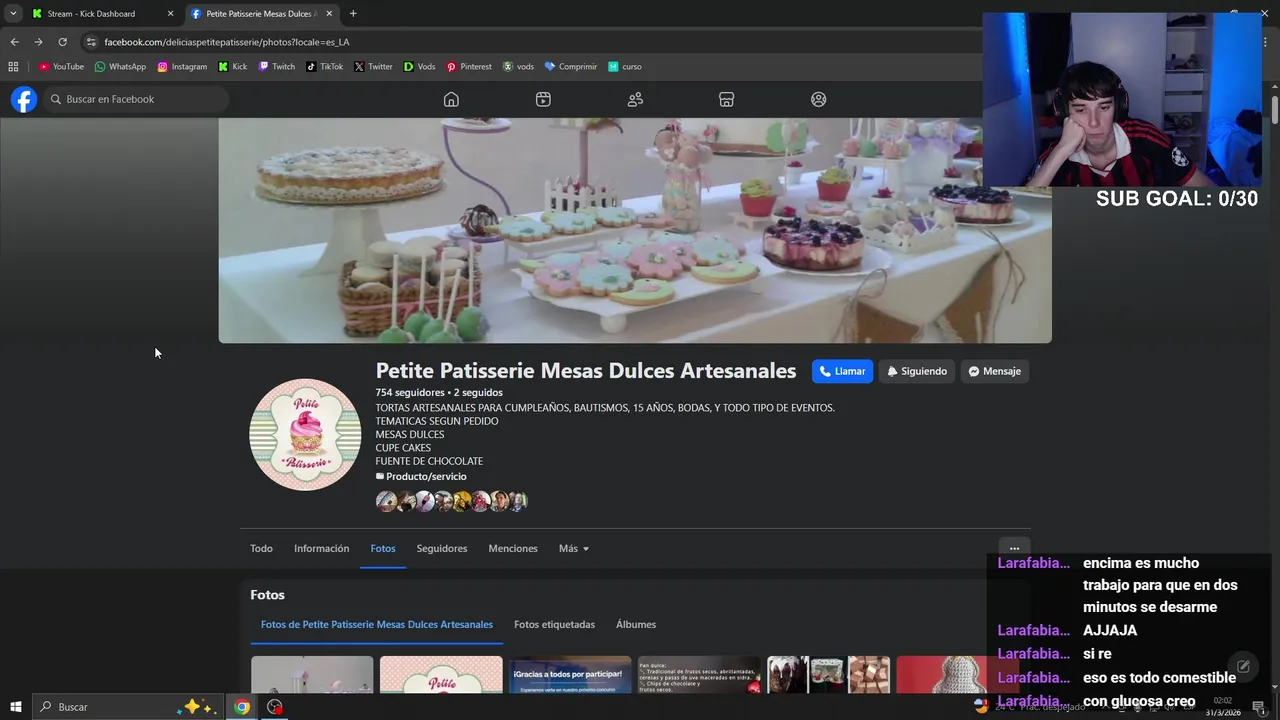This screenshot has height=720, width=1280.
Task: Click the Mensaje button
Action: 994,371
